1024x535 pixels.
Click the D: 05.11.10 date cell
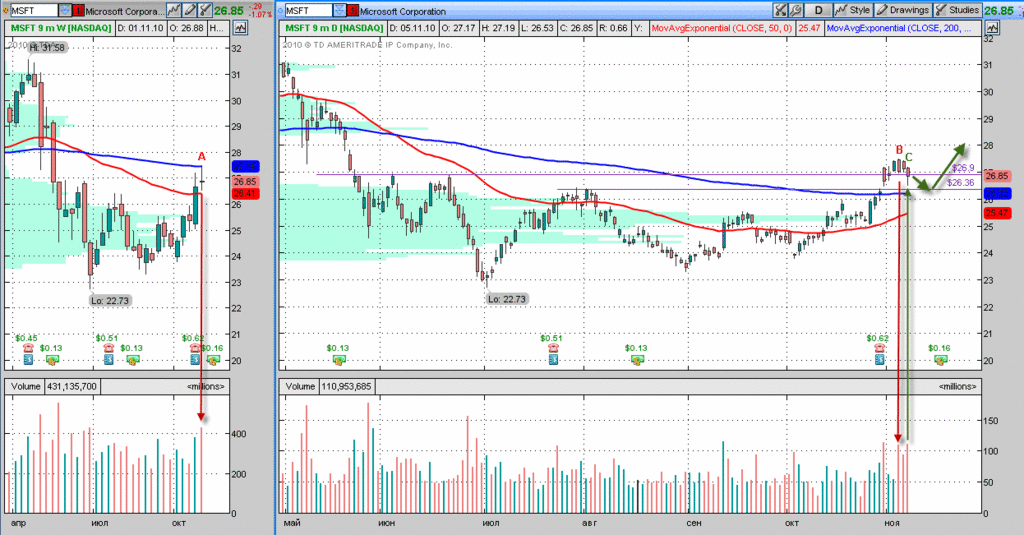click(413, 28)
